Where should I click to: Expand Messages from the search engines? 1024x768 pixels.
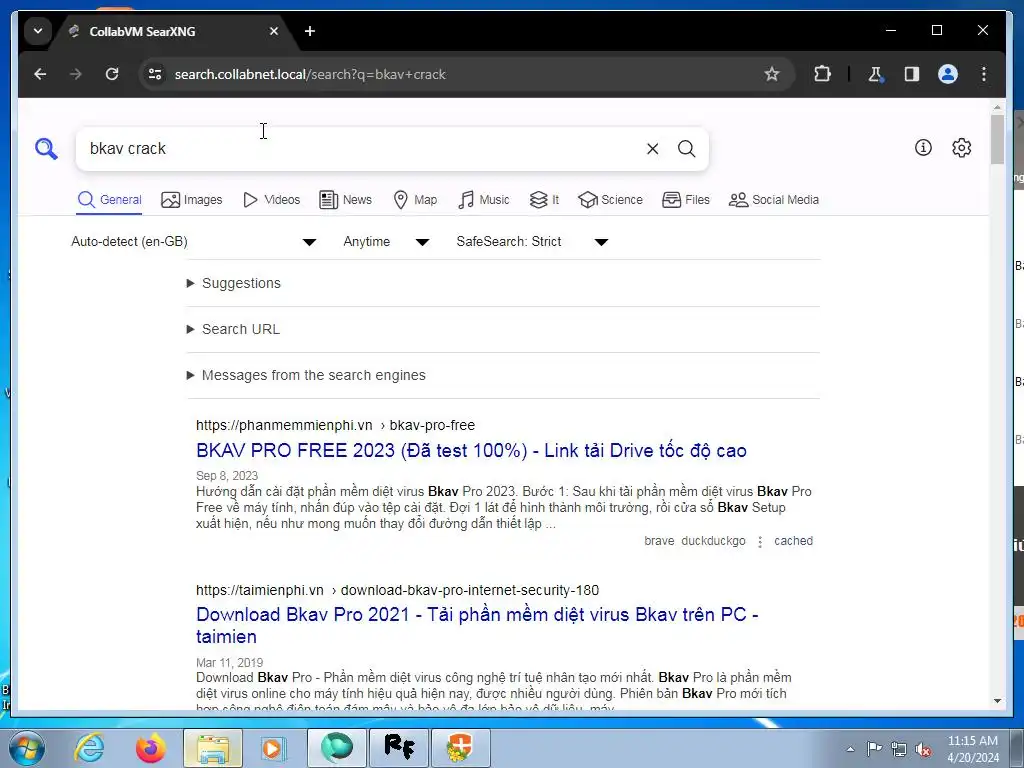click(x=306, y=376)
